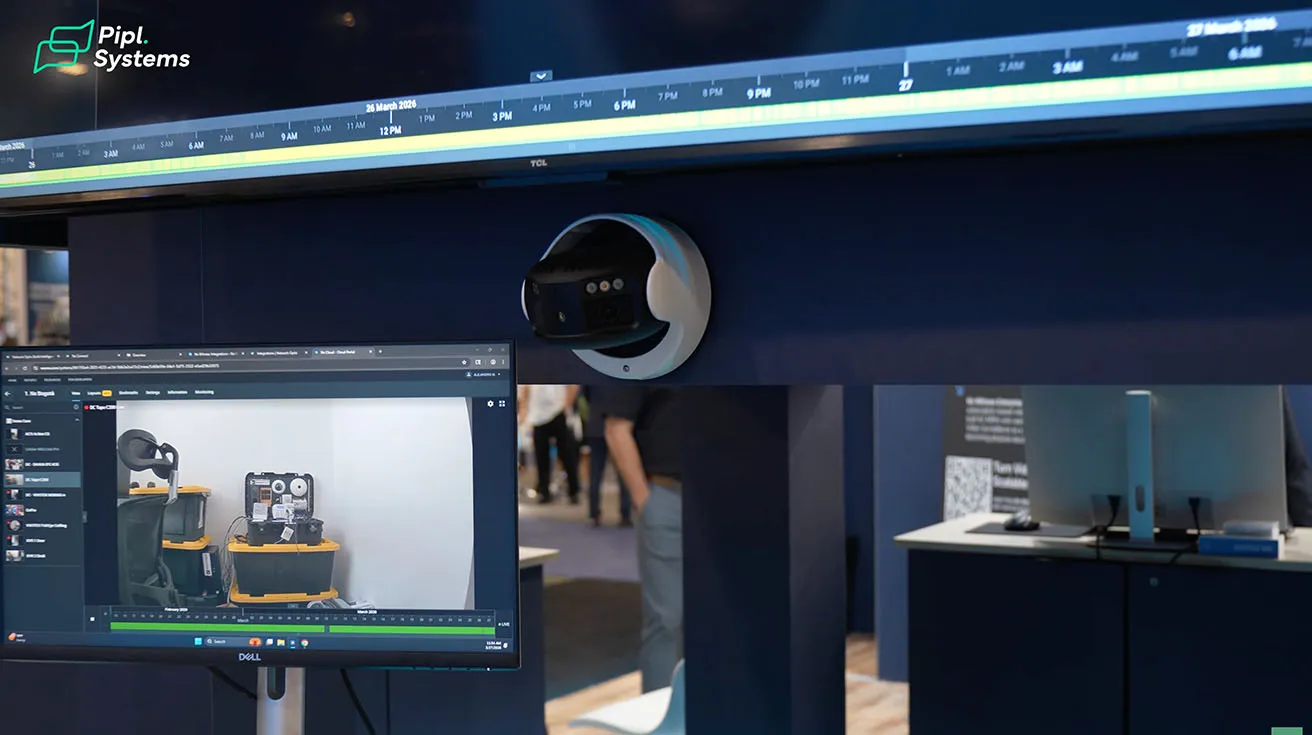Click the stop button left of timeline
This screenshot has height=735, width=1312.
[x=93, y=619]
